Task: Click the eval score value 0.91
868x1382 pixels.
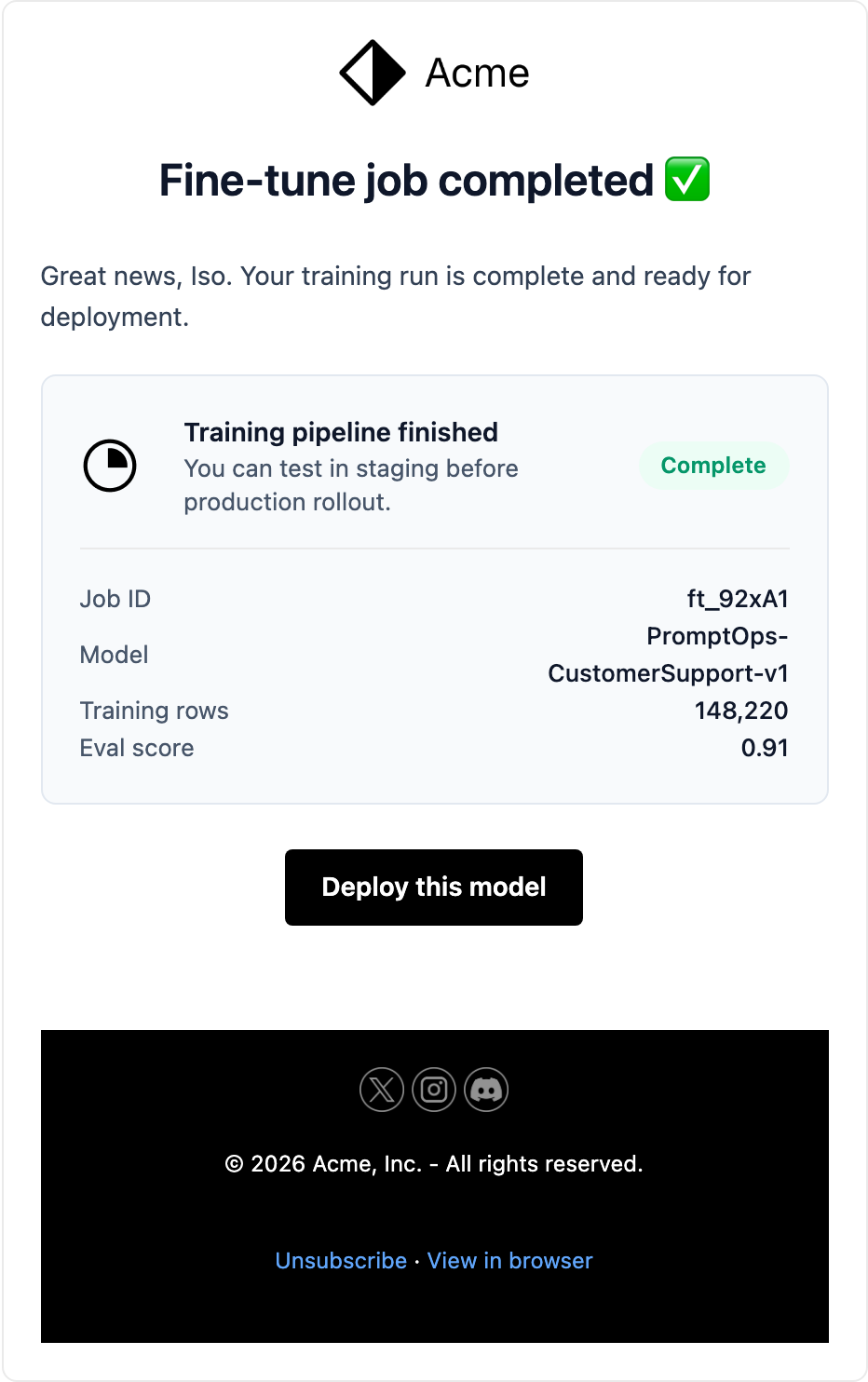Action: tap(765, 748)
